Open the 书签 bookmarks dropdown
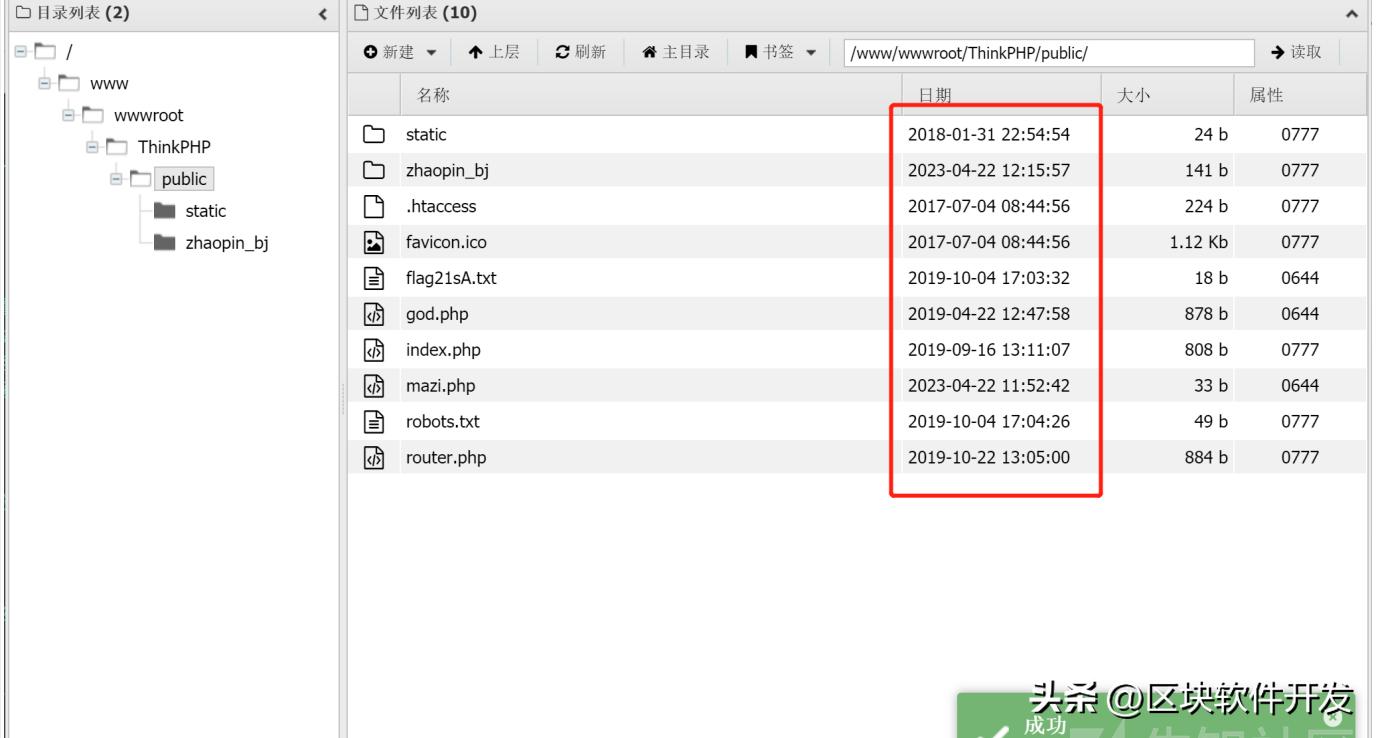 click(780, 52)
